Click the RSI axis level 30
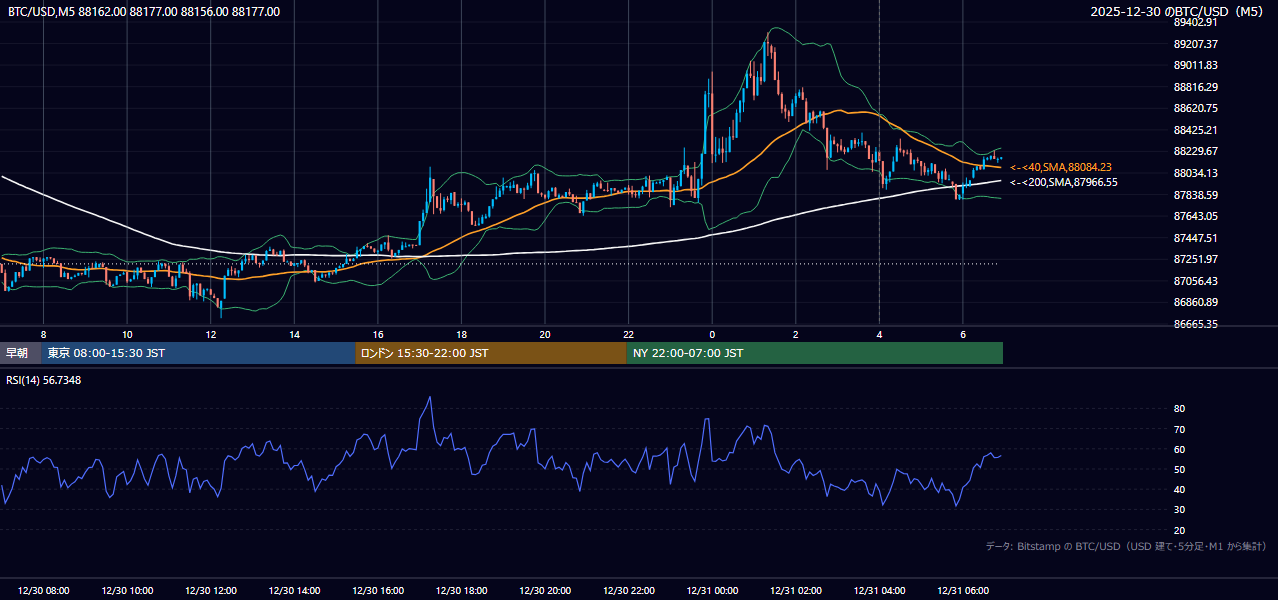The image size is (1278, 600). pyautogui.click(x=1179, y=510)
